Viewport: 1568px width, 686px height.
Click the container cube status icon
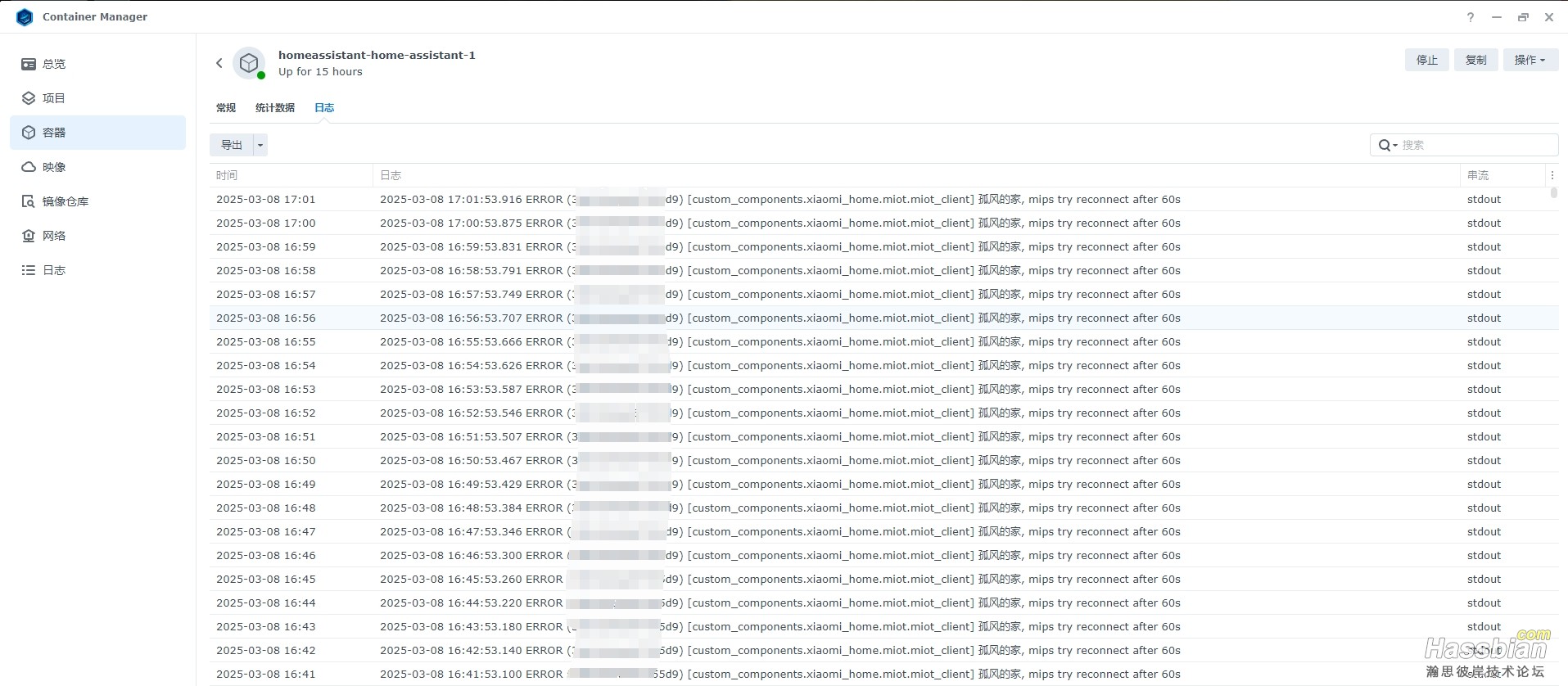249,63
